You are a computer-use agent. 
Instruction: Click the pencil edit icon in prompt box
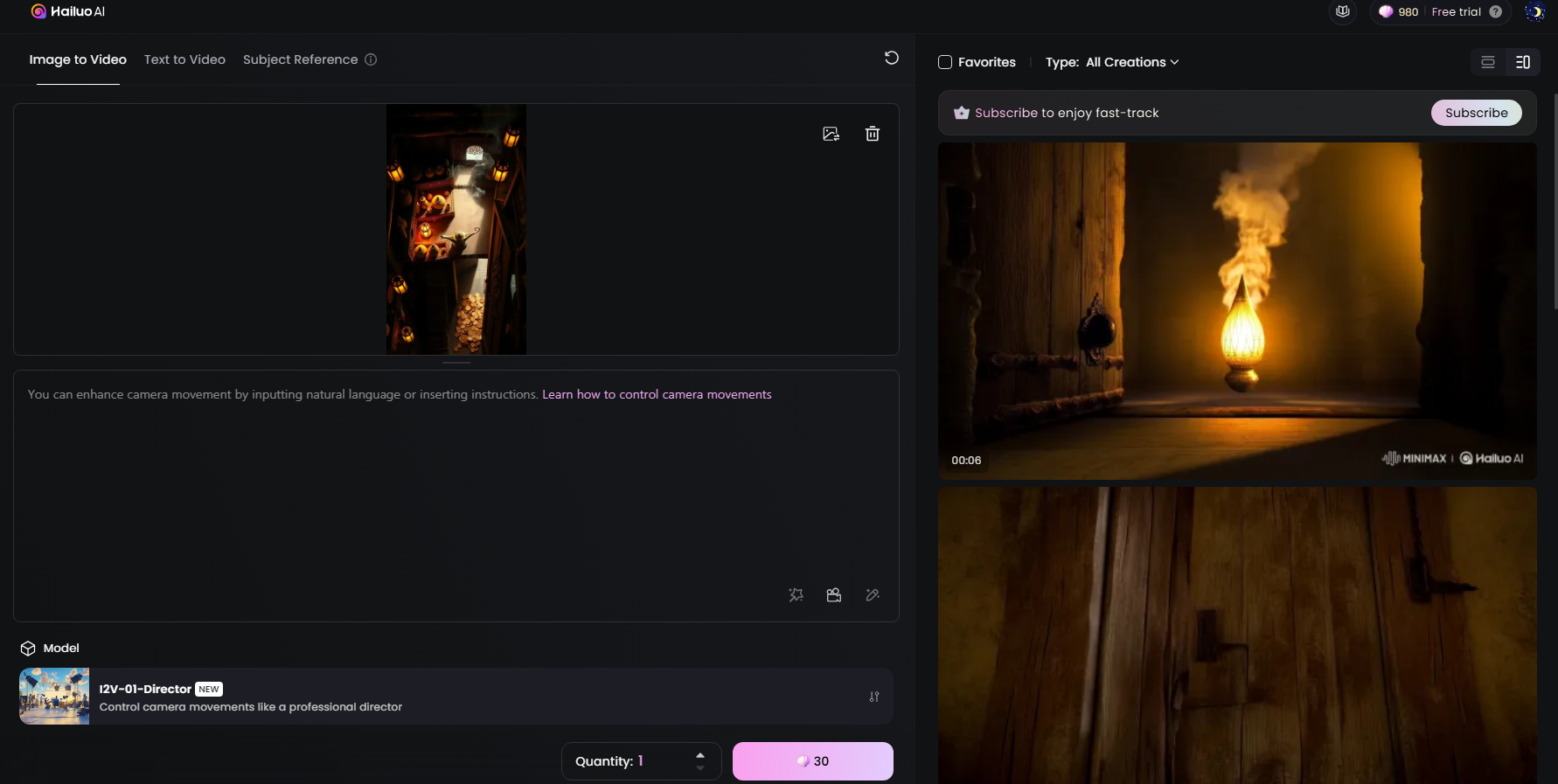pos(873,595)
